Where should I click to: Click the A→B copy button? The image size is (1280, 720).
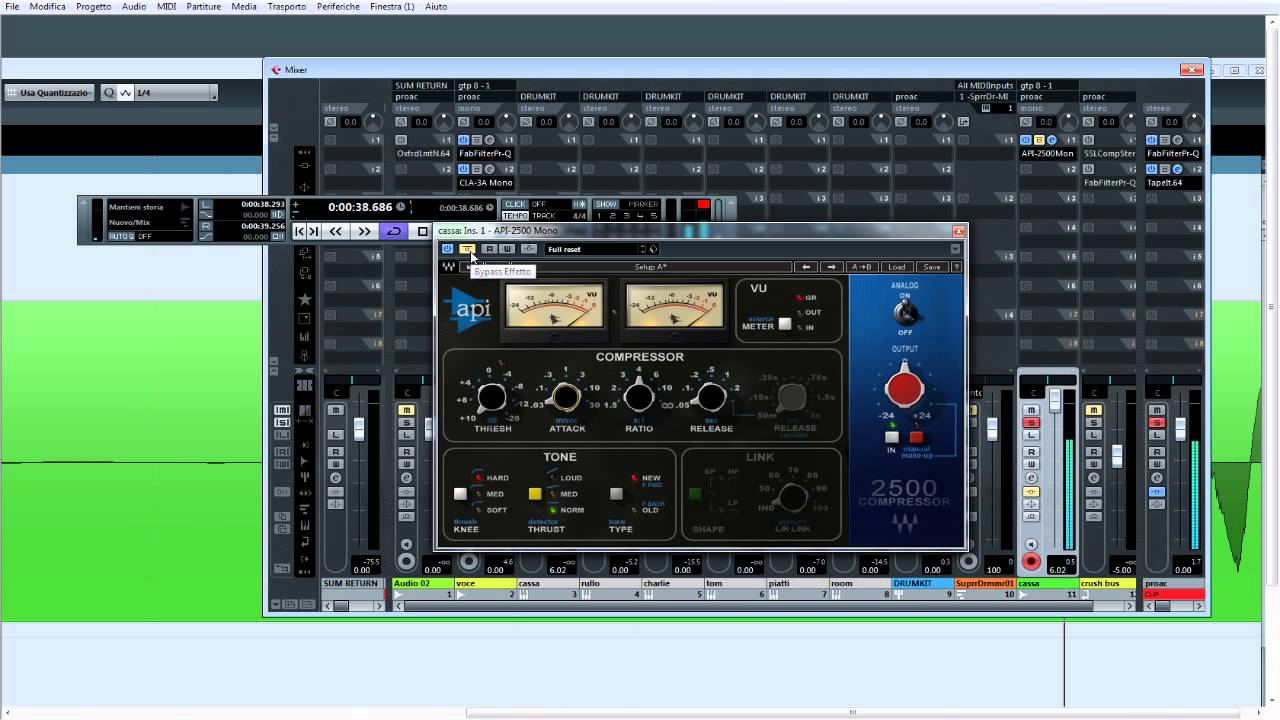pos(861,267)
